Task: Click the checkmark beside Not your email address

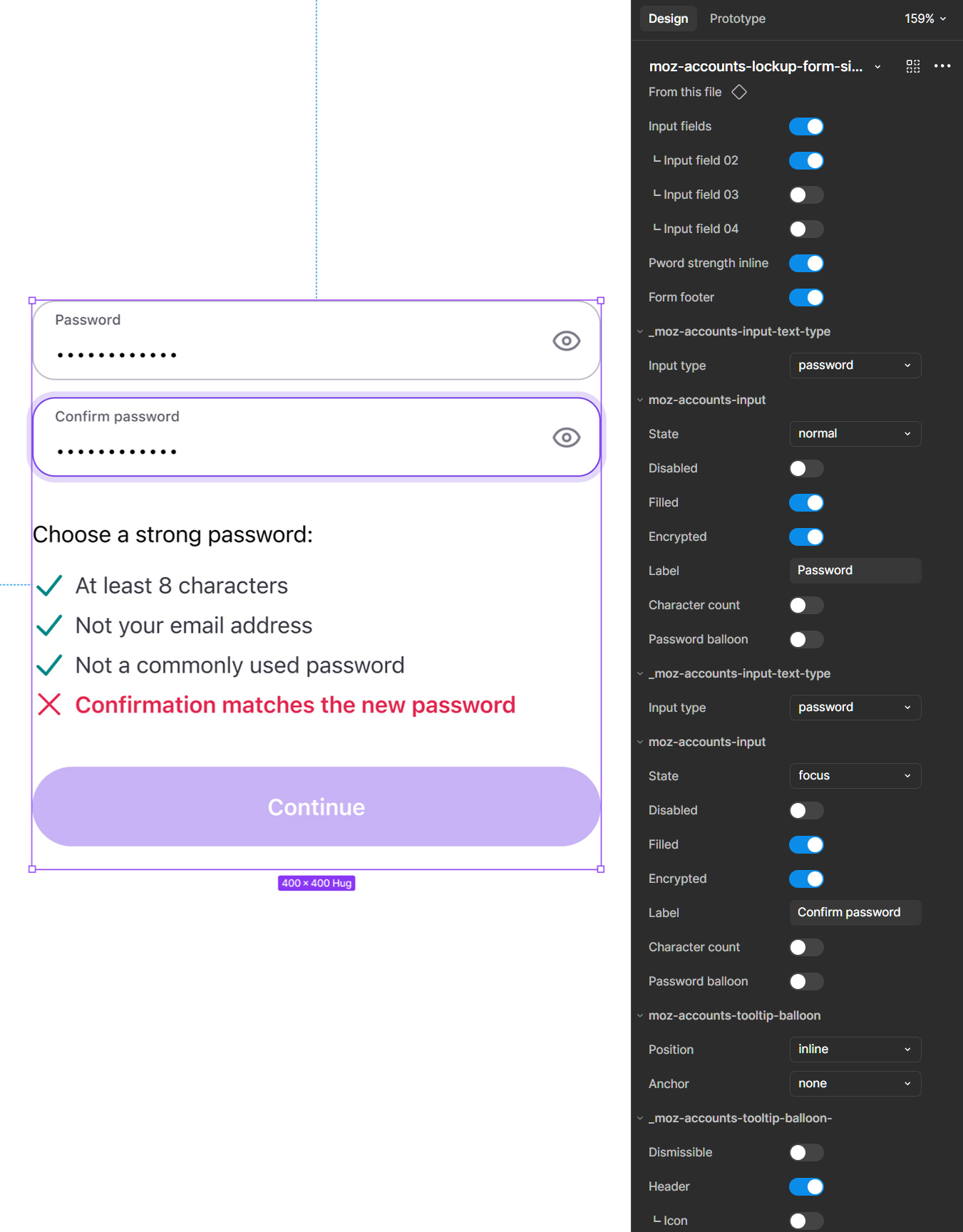Action: (x=49, y=626)
